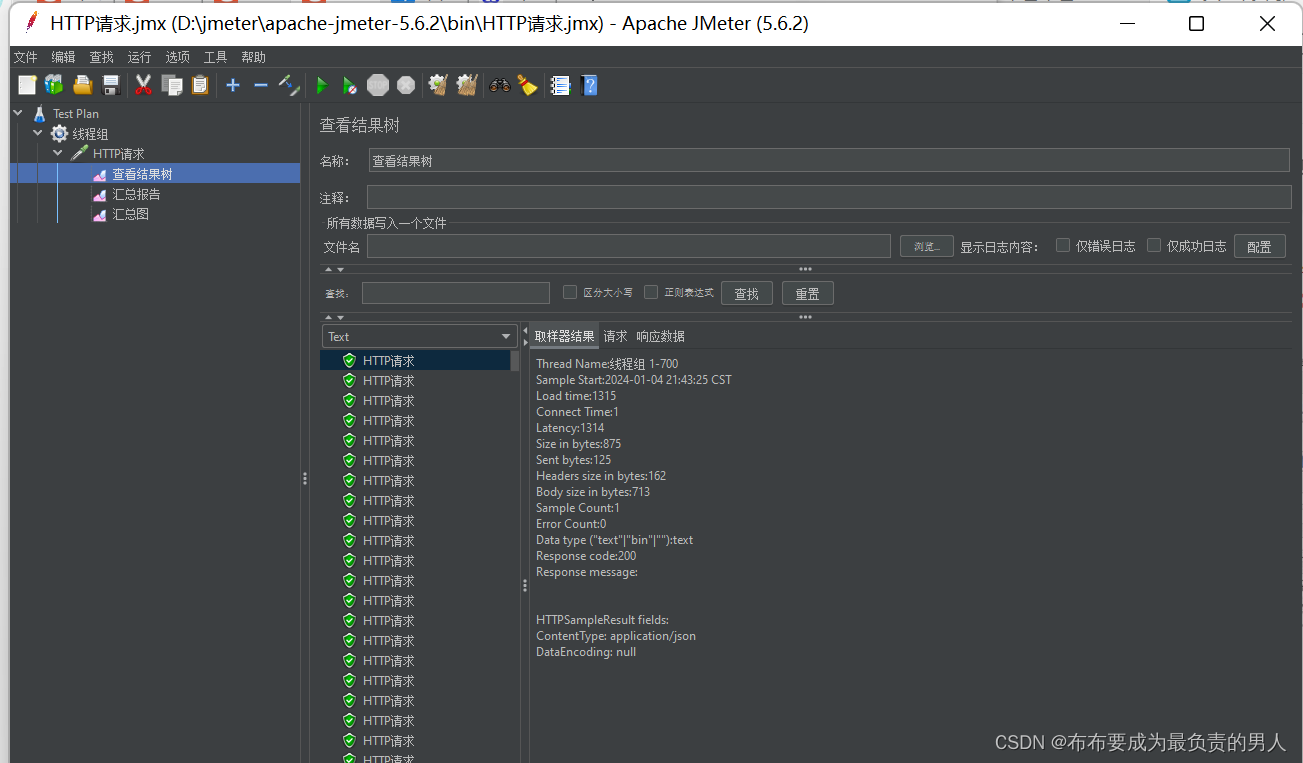The image size is (1303, 763).
Task: Toggle the 正则表达式 checkbox
Action: (x=651, y=292)
